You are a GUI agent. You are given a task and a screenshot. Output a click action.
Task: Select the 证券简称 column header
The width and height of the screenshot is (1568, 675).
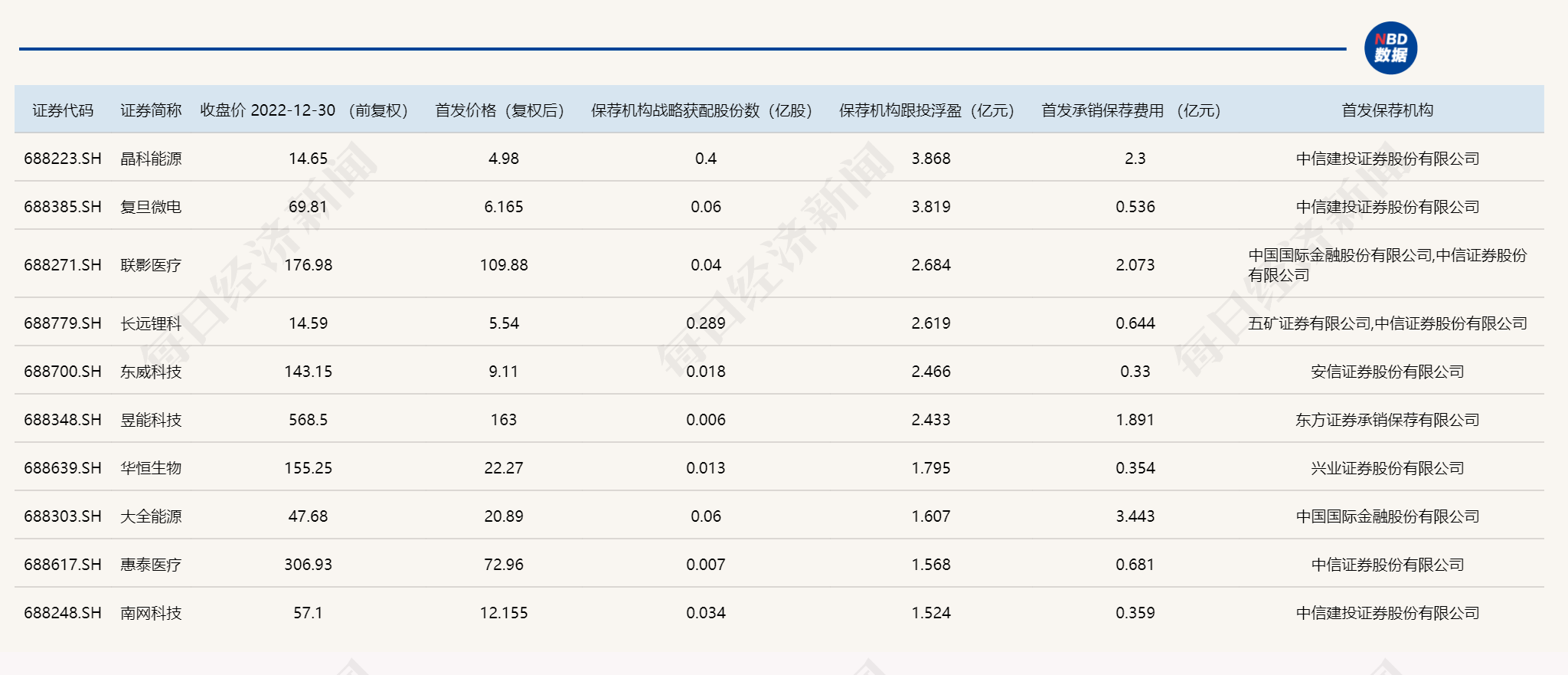151,110
